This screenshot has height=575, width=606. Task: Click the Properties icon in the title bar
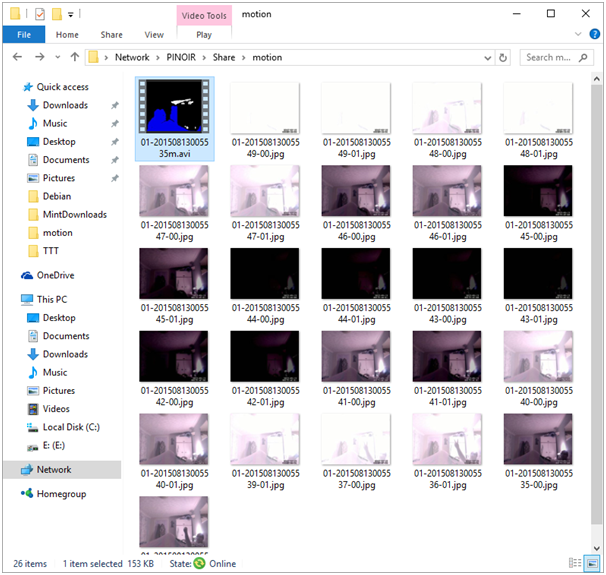[39, 15]
